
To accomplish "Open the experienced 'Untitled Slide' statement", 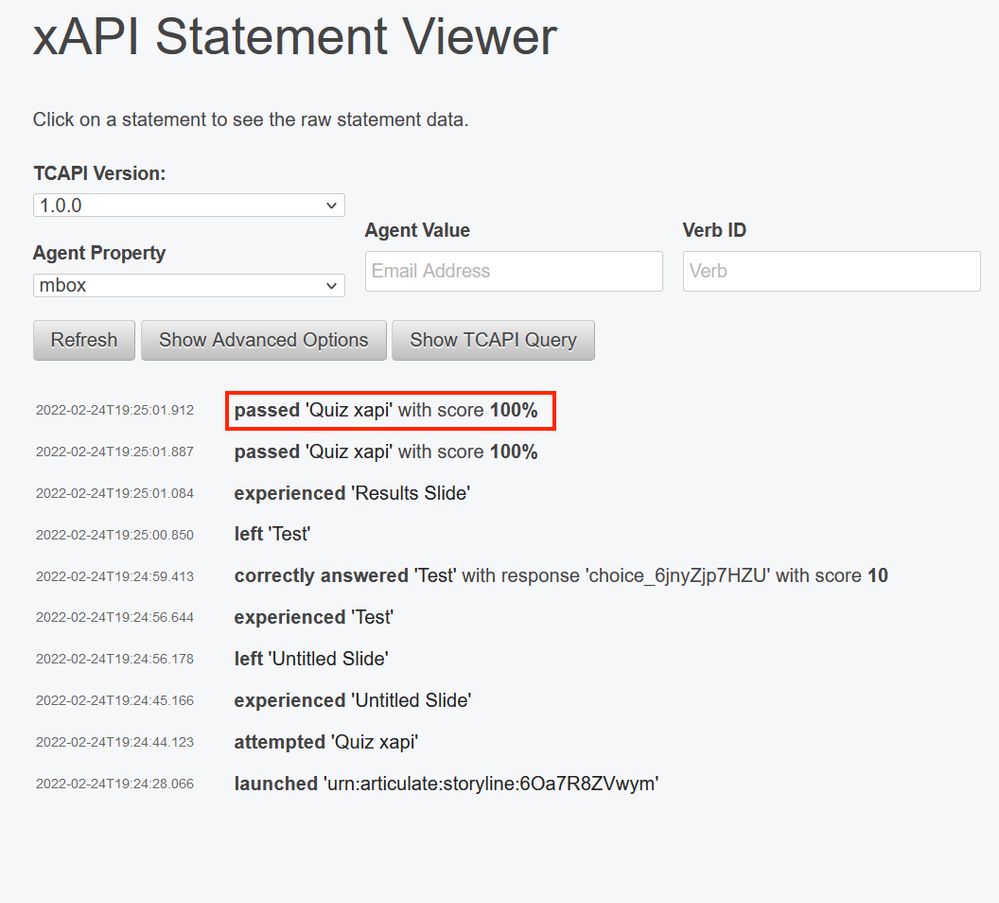I will point(352,700).
